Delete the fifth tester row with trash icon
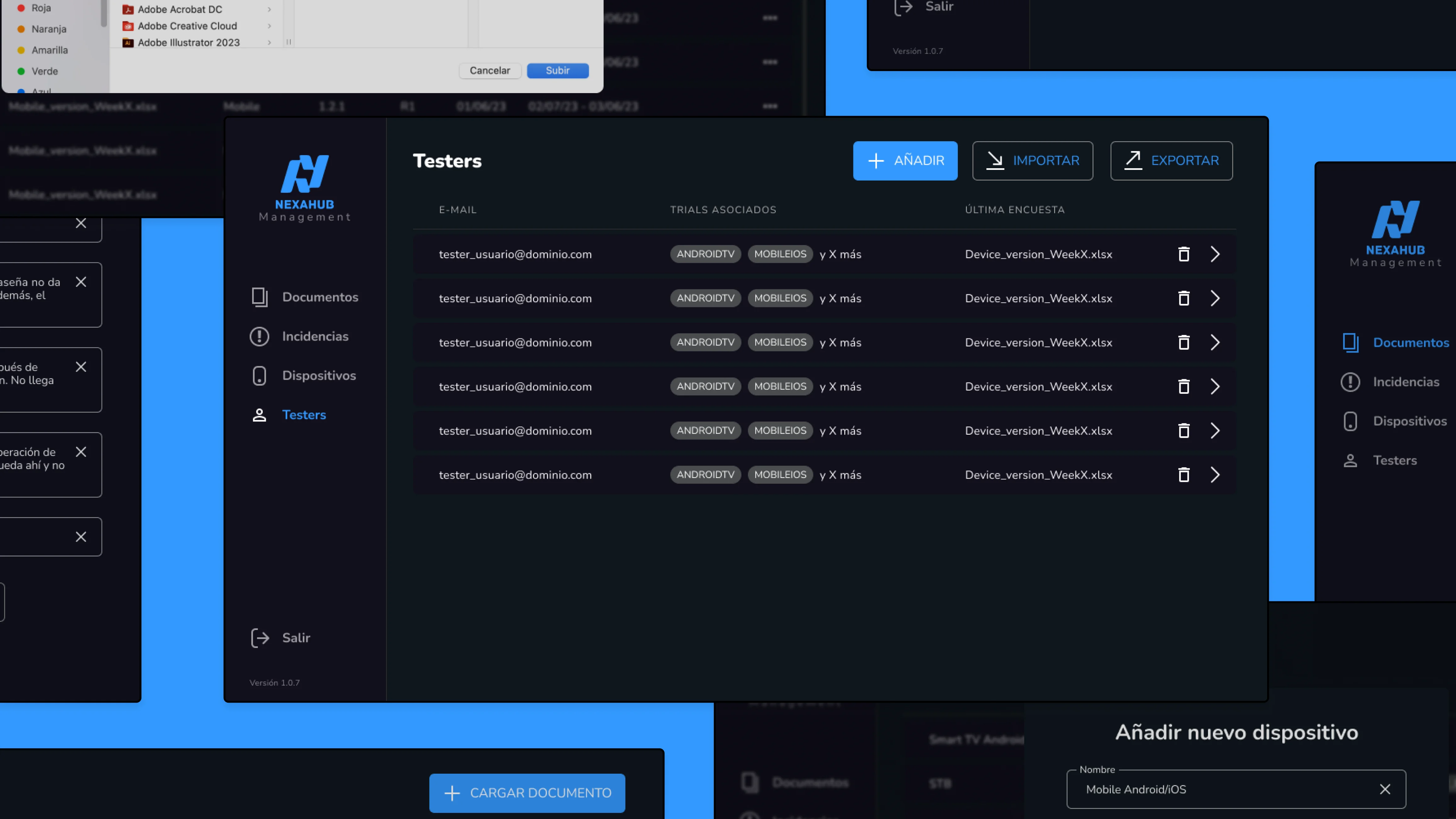 [x=1183, y=431]
